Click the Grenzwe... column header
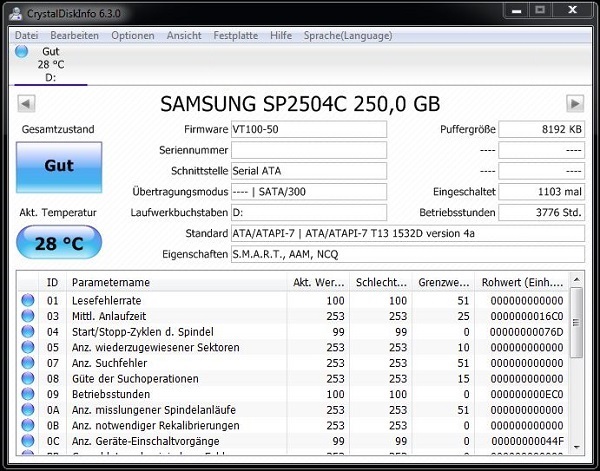Screen dimensions: 600x471 point(443,282)
